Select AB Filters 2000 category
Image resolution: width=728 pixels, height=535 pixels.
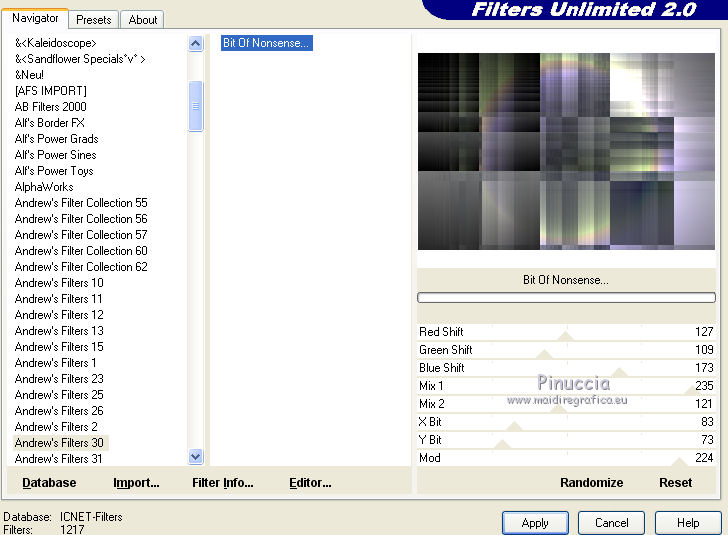pyautogui.click(x=51, y=107)
